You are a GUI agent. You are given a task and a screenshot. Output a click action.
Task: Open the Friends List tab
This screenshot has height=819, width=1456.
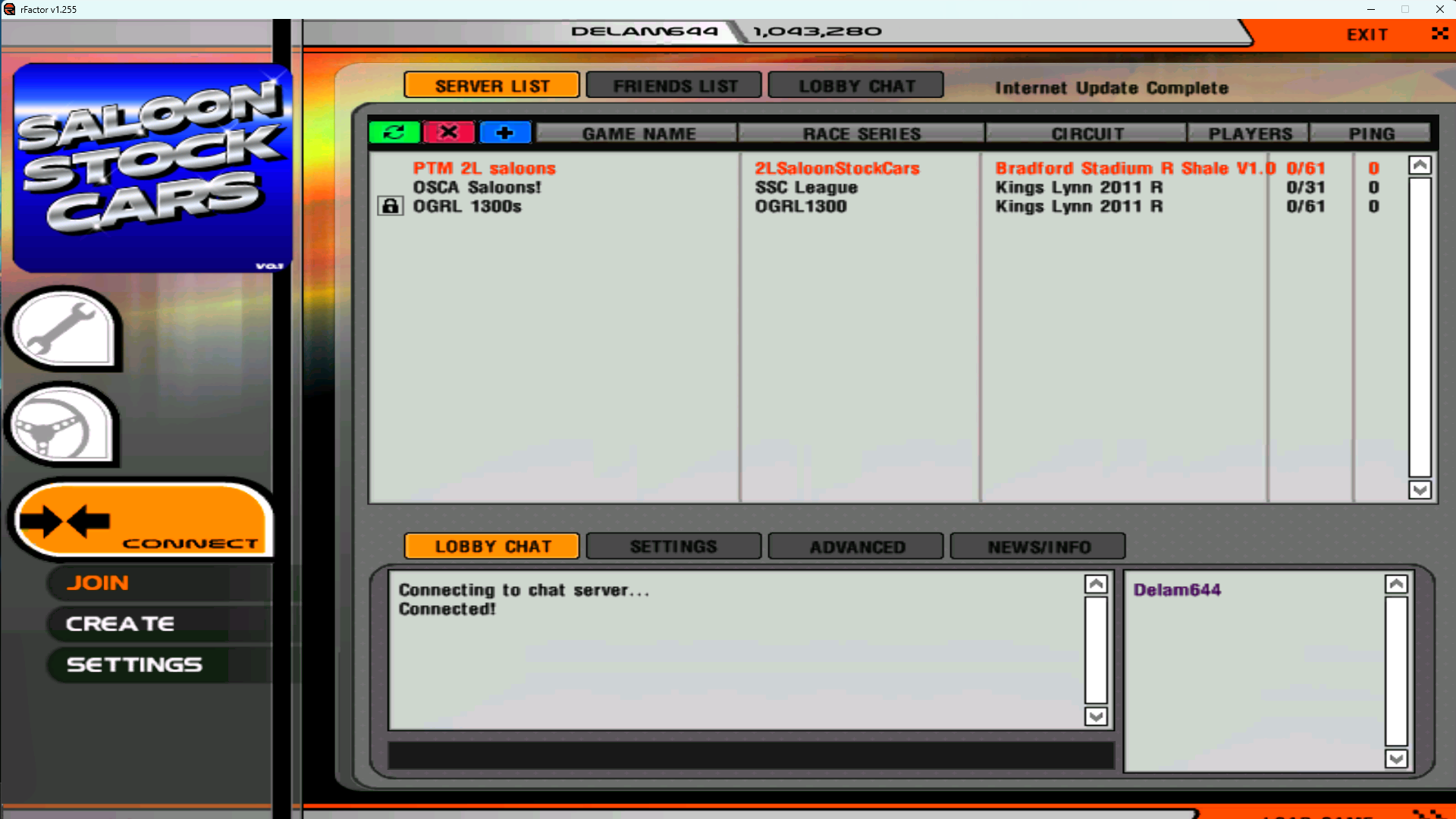pos(674,86)
